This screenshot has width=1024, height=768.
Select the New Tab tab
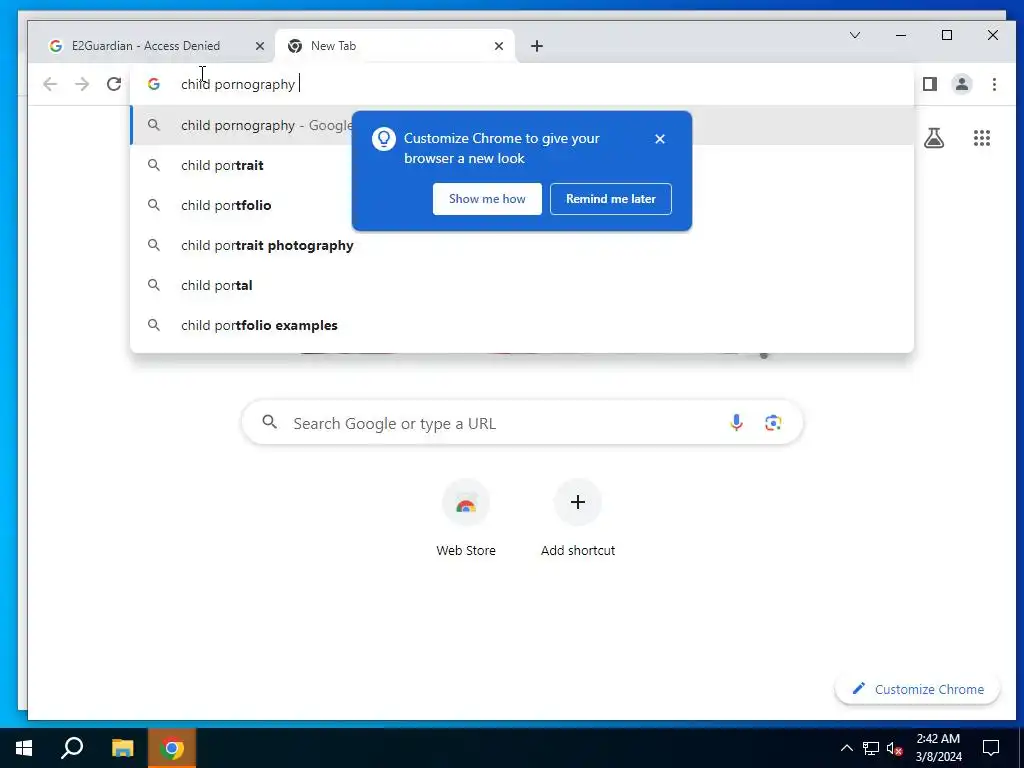[x=395, y=46]
